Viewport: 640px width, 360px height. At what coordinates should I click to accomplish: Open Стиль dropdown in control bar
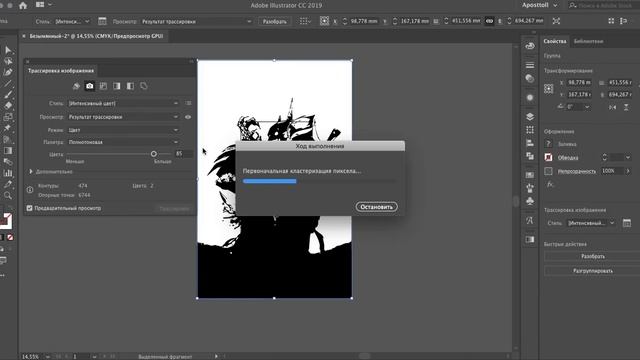[x=72, y=21]
